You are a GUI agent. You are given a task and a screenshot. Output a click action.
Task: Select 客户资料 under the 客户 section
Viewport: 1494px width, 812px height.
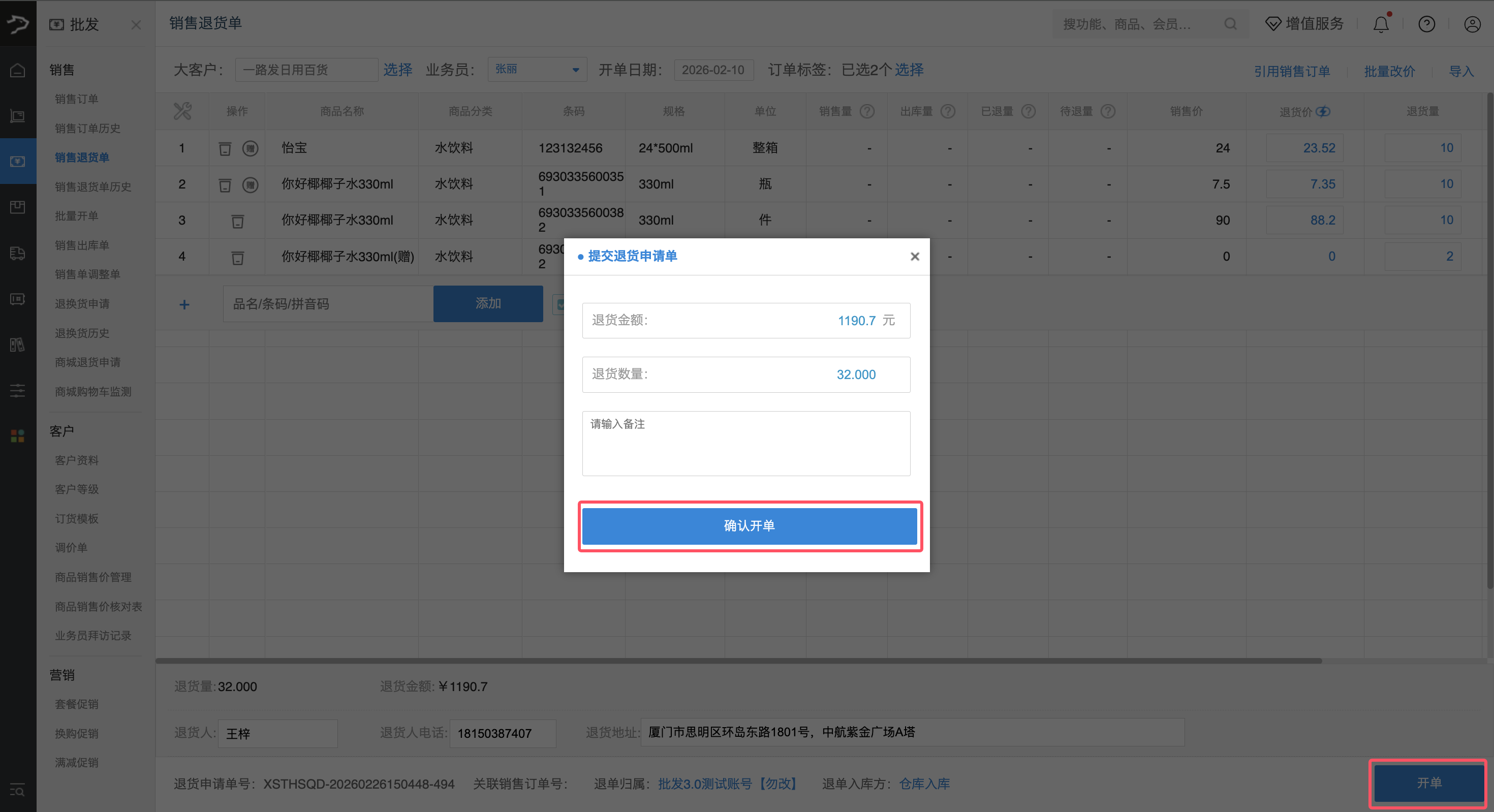point(77,460)
